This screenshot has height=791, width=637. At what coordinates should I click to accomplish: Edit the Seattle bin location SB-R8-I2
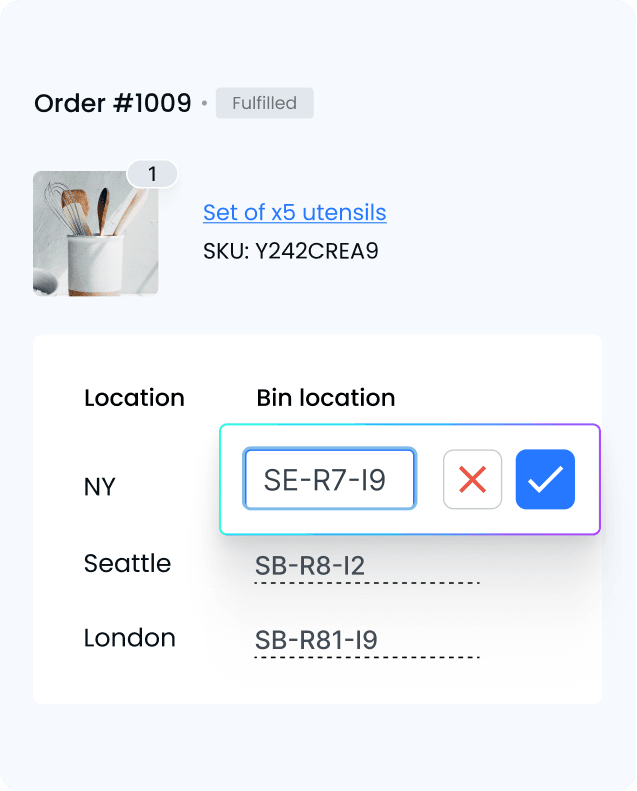pyautogui.click(x=310, y=566)
